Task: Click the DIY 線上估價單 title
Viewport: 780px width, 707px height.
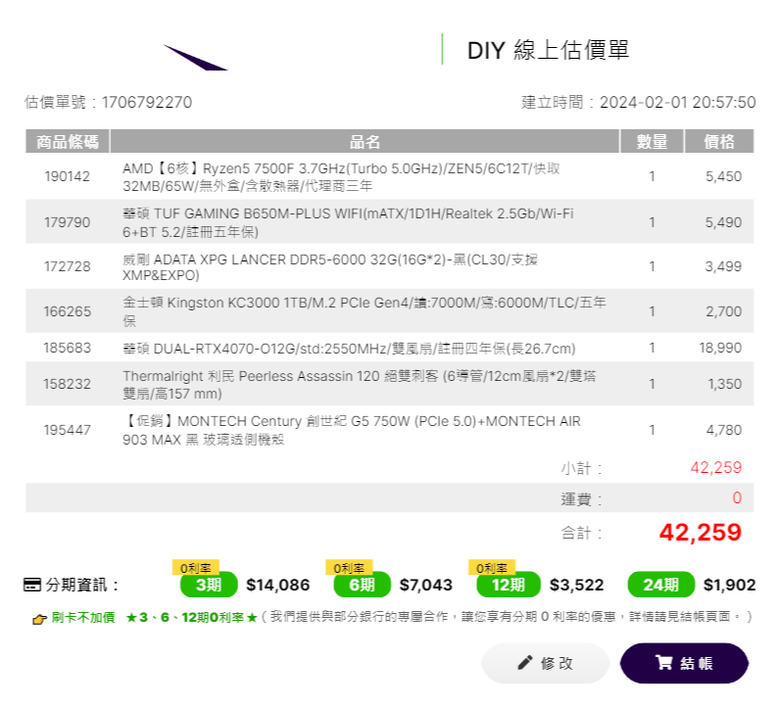Action: (548, 50)
